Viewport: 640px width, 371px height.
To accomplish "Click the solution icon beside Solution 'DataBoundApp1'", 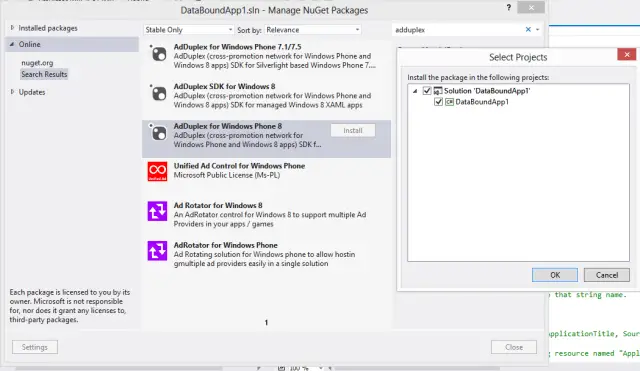I will click(x=438, y=91).
